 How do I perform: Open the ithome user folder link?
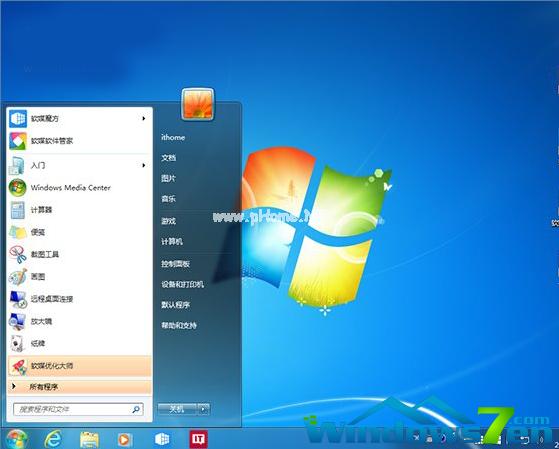[x=173, y=137]
